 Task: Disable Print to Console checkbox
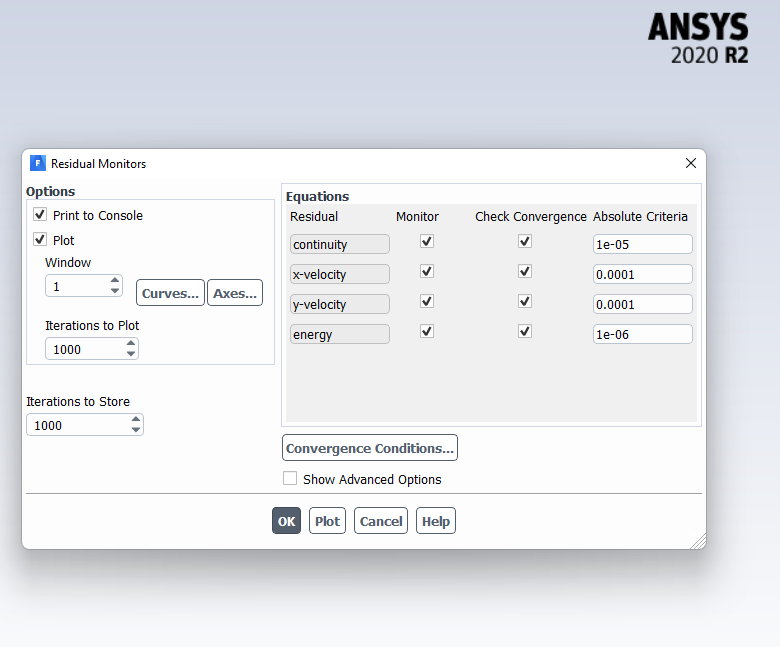pyautogui.click(x=40, y=215)
